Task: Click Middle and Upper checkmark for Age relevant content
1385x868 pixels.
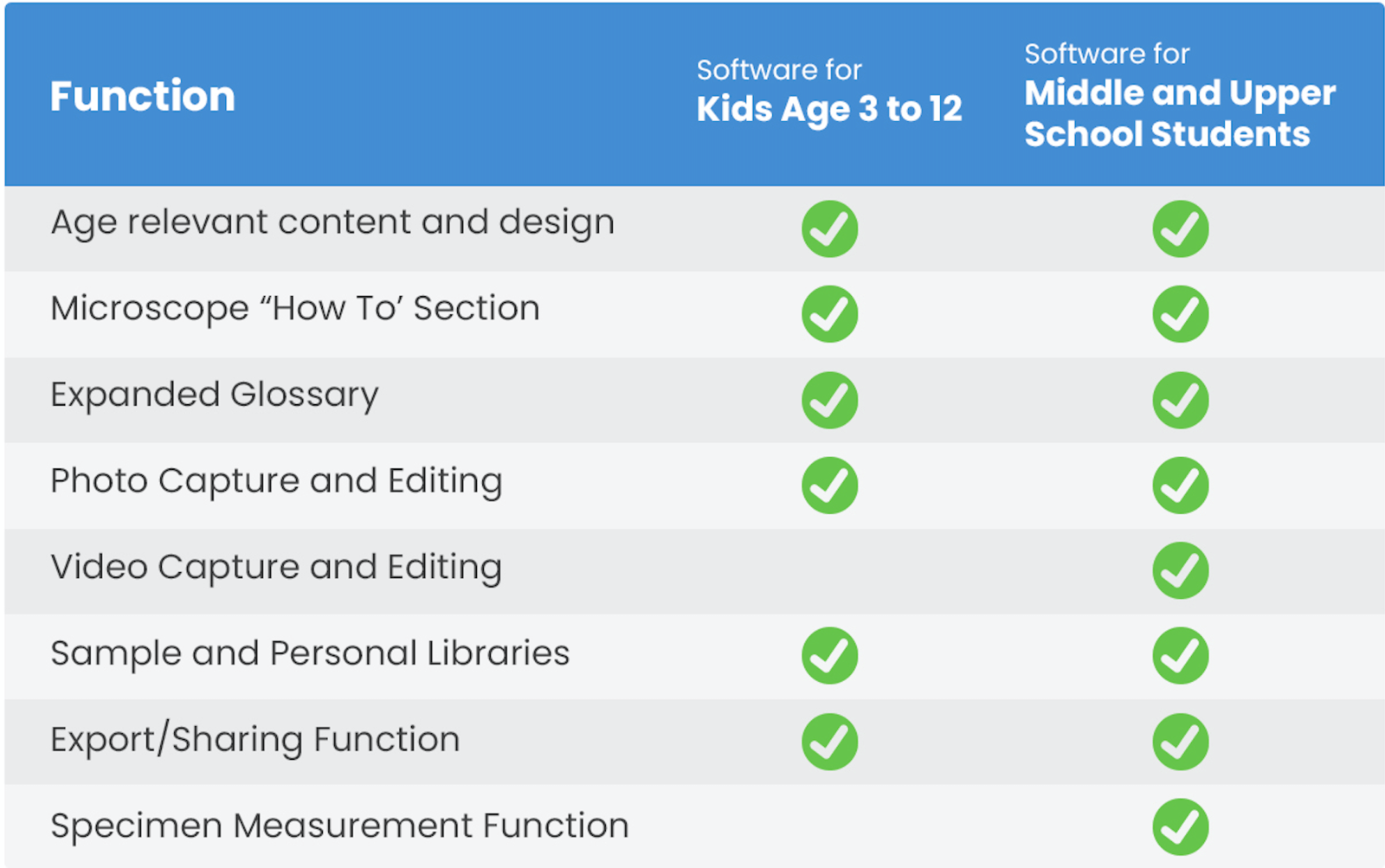Action: coord(1180,229)
